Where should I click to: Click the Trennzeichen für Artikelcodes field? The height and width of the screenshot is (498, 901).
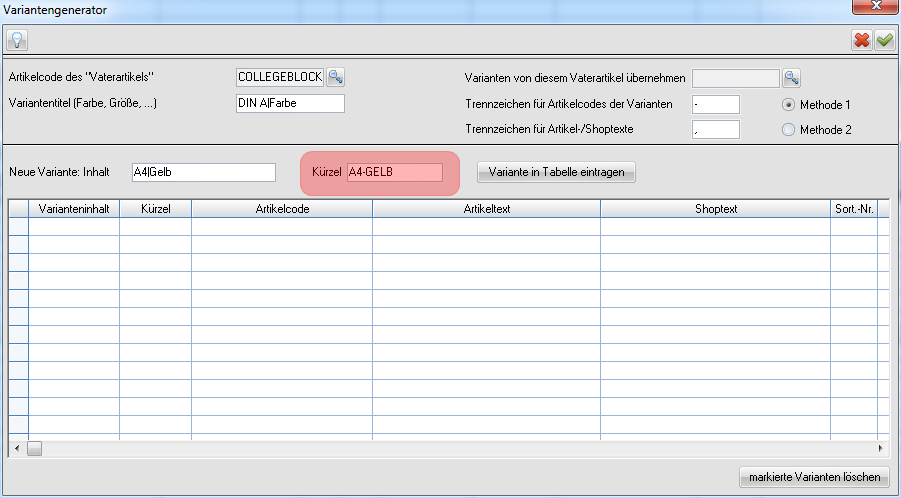[x=715, y=104]
